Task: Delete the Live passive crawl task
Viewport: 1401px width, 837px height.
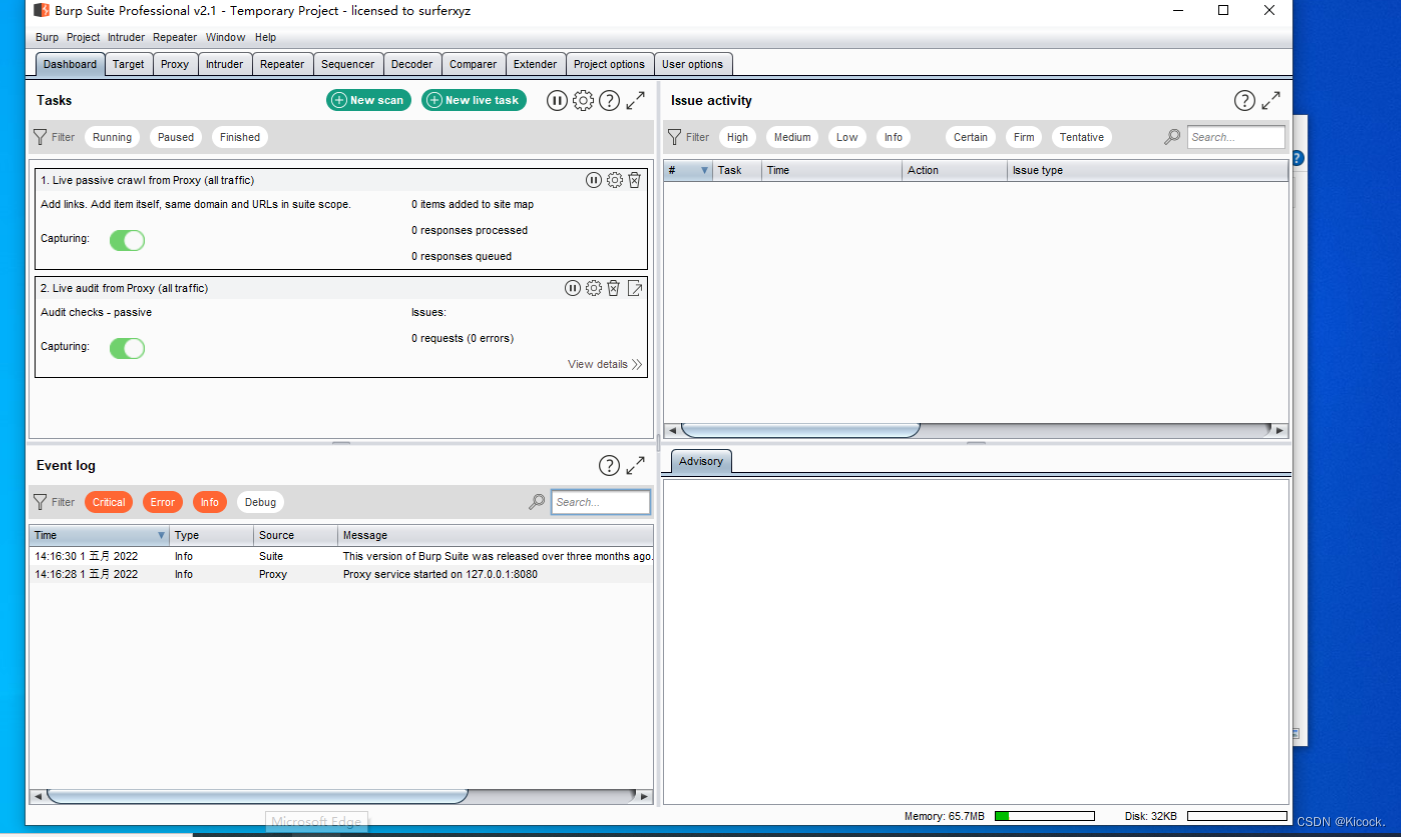Action: [634, 180]
